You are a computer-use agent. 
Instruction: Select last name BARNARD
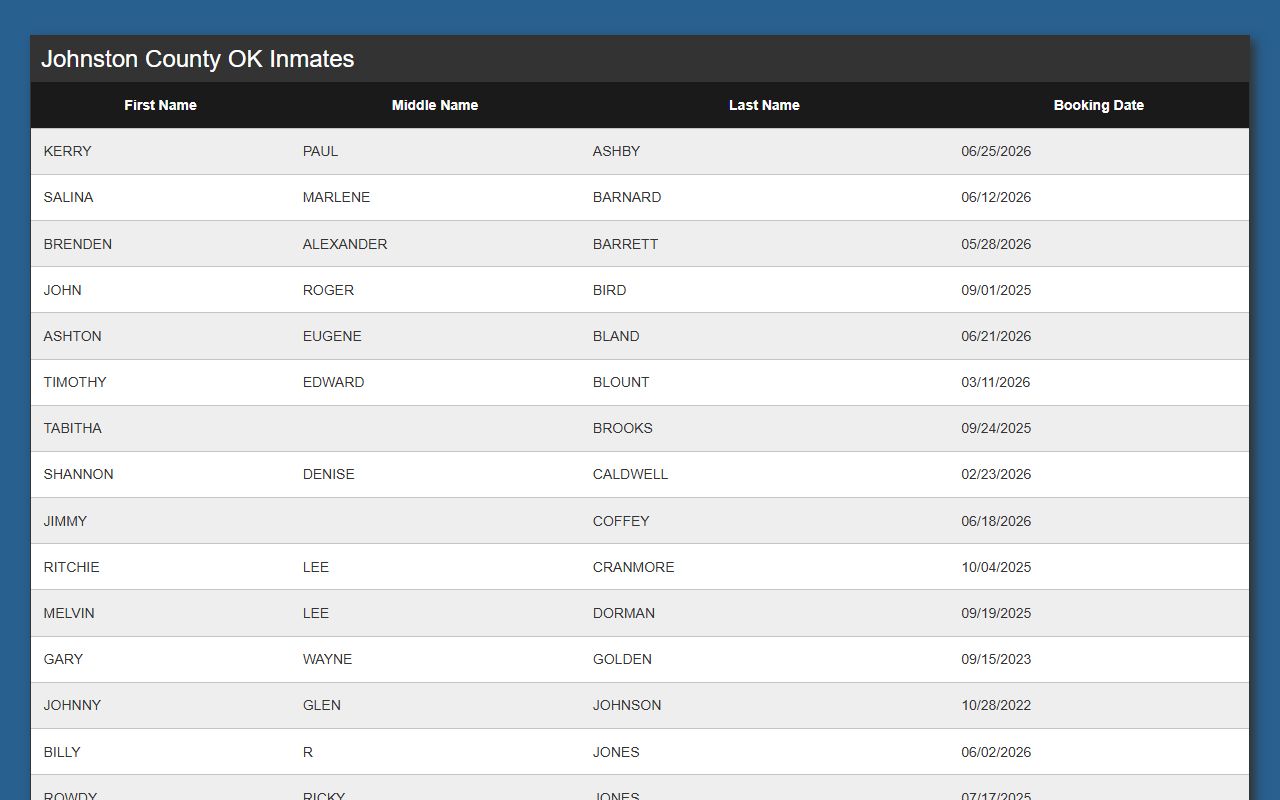(x=627, y=197)
